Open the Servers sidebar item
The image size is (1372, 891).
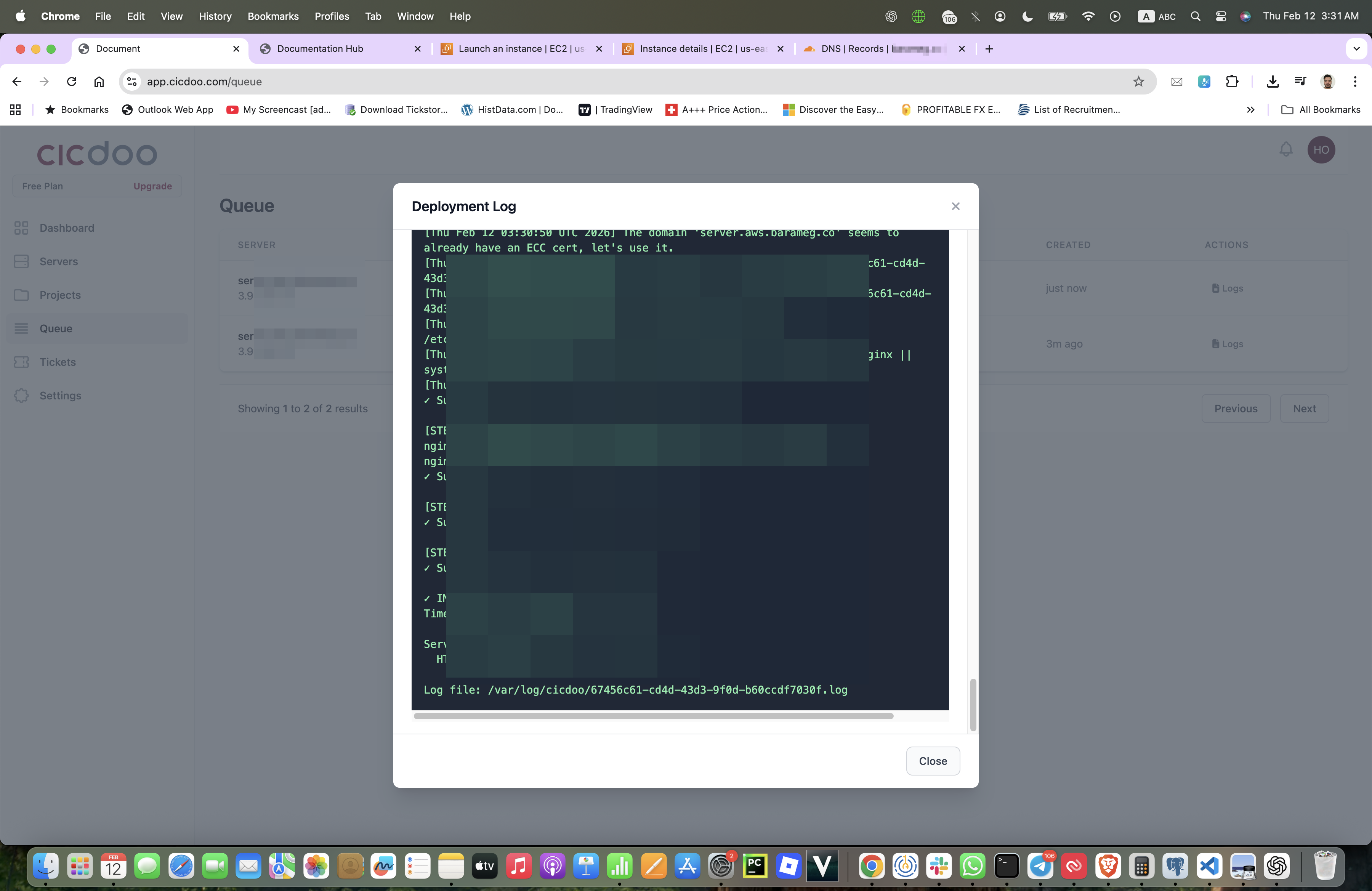(58, 261)
